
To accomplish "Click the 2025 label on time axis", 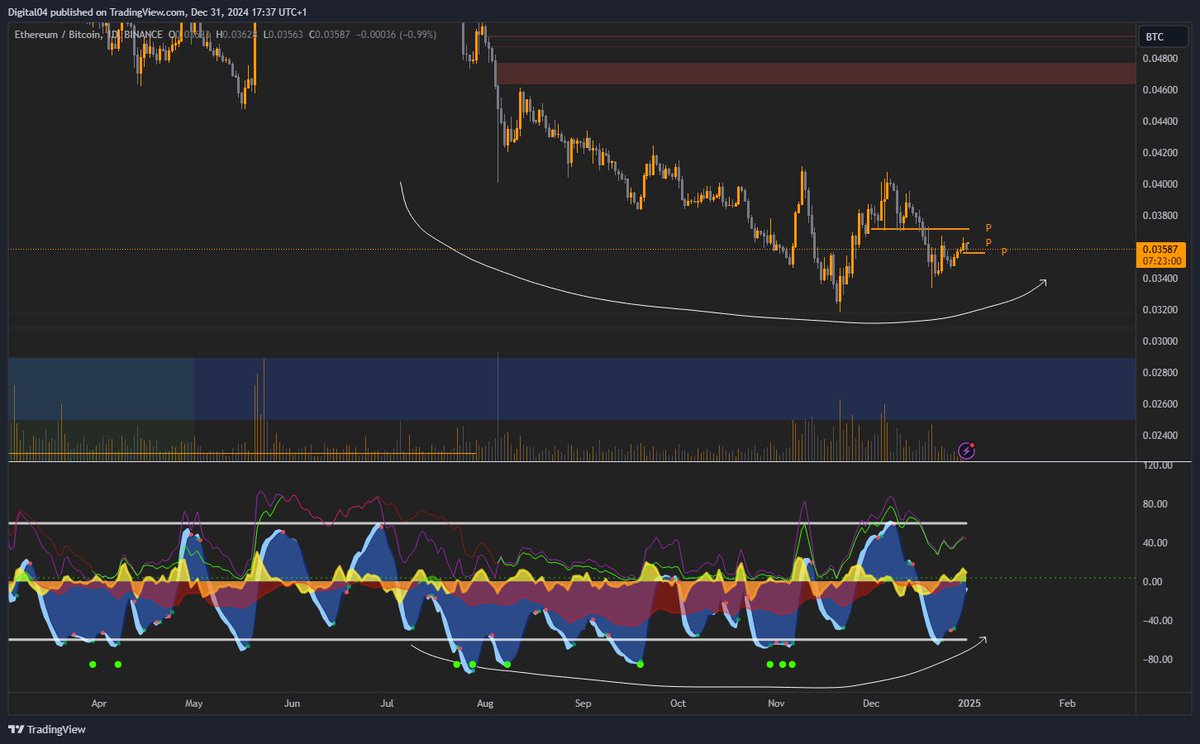I will click(x=969, y=704).
